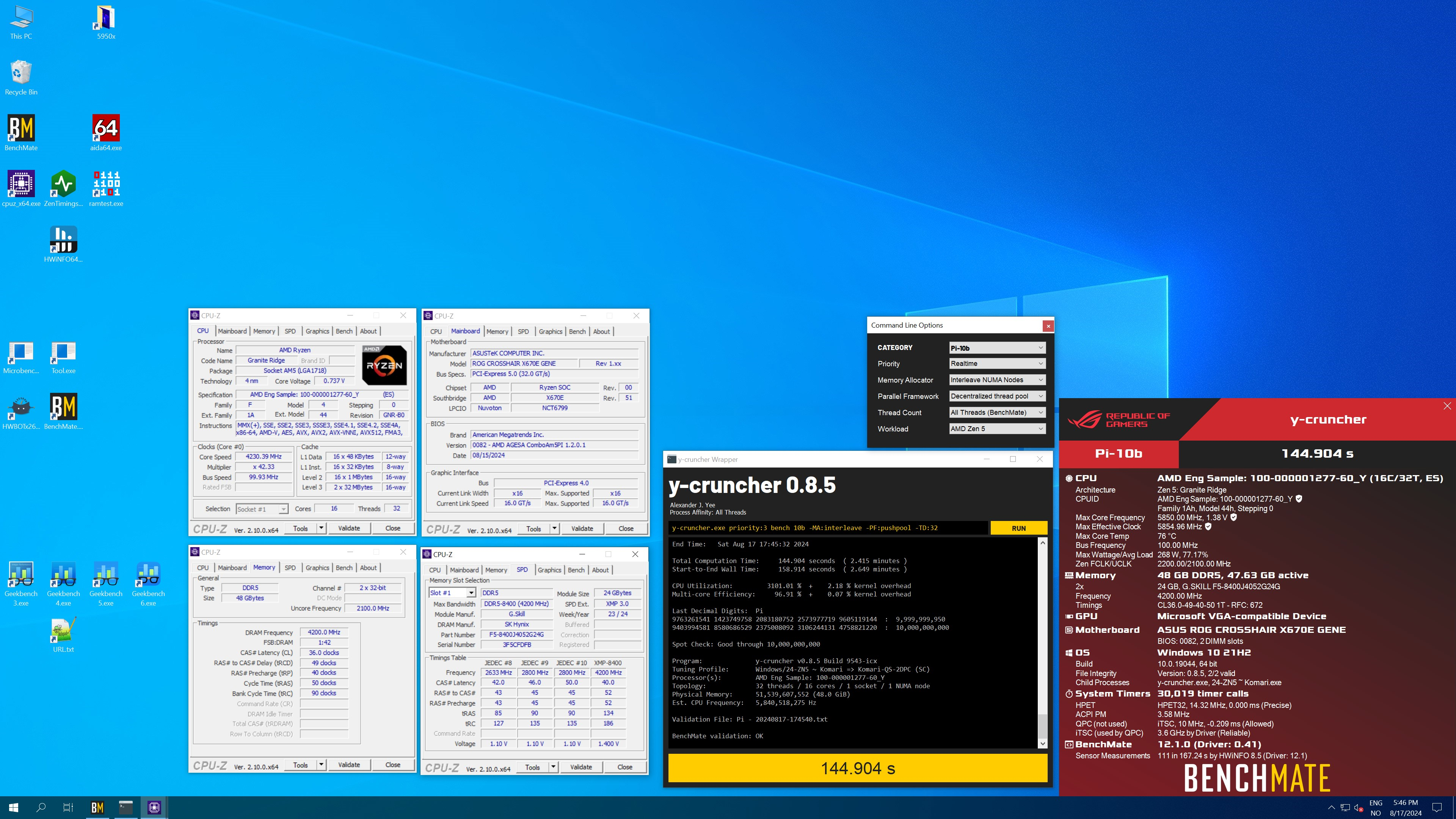The image size is (1456, 819).
Task: Close the BenchMate result panel
Action: click(x=1447, y=406)
